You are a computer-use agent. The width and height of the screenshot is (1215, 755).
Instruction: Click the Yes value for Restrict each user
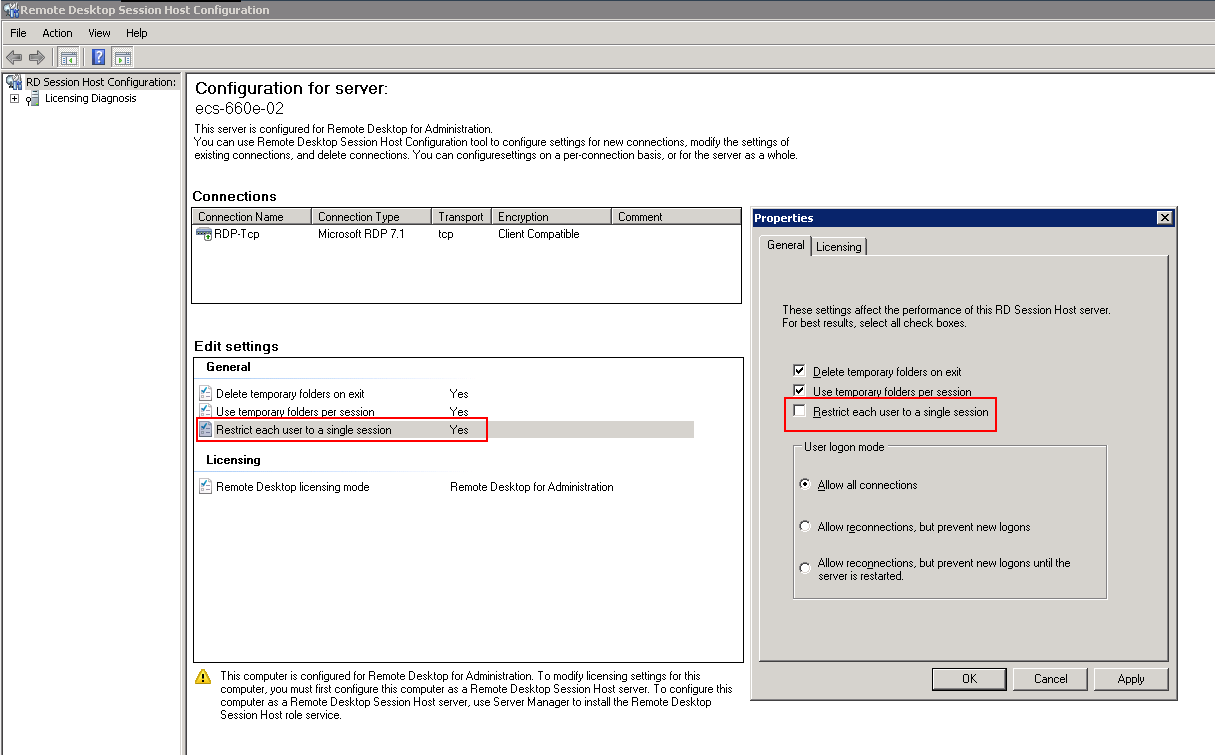[x=459, y=430]
